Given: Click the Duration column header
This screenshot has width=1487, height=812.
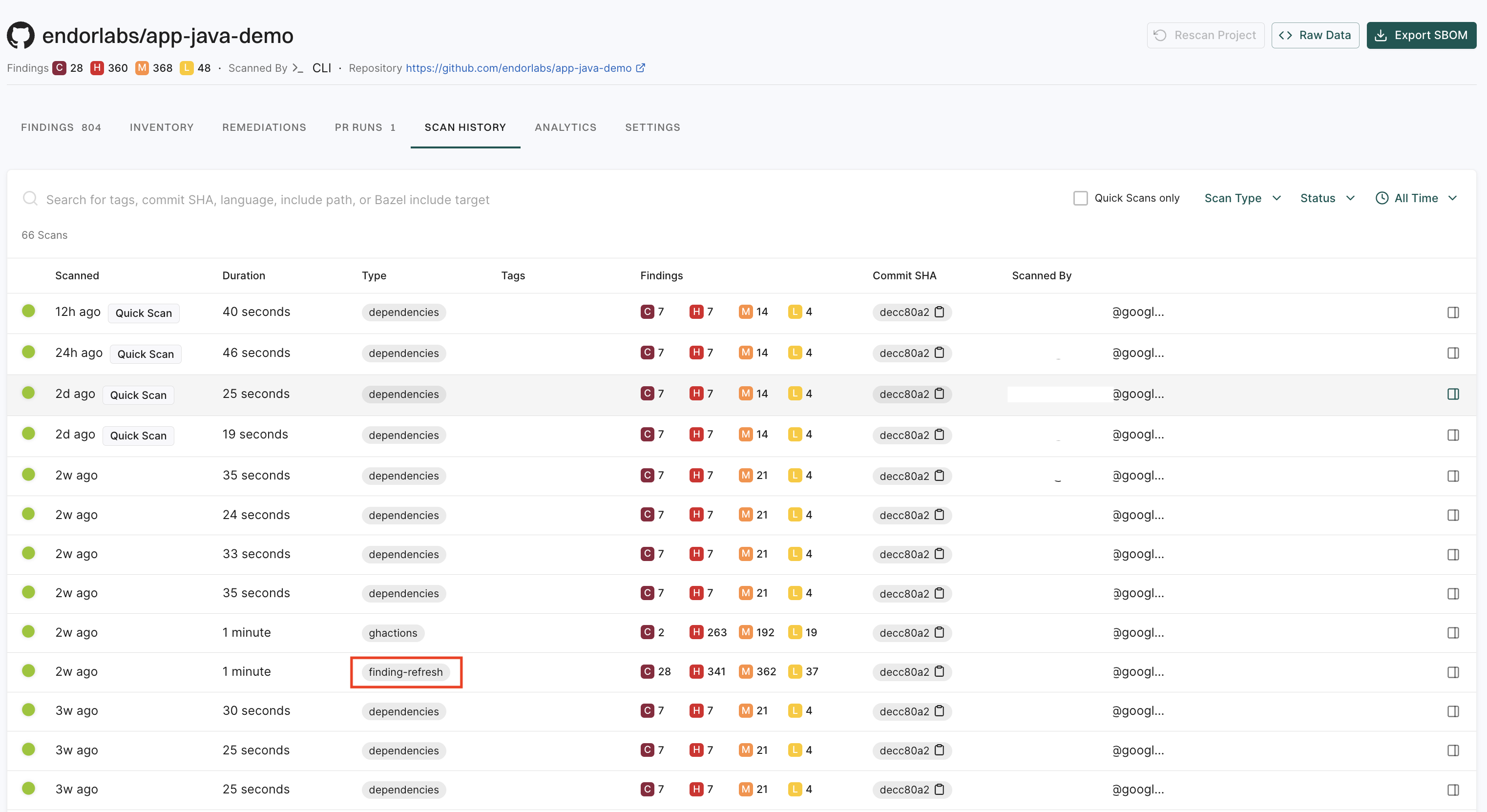Looking at the screenshot, I should click(x=244, y=275).
